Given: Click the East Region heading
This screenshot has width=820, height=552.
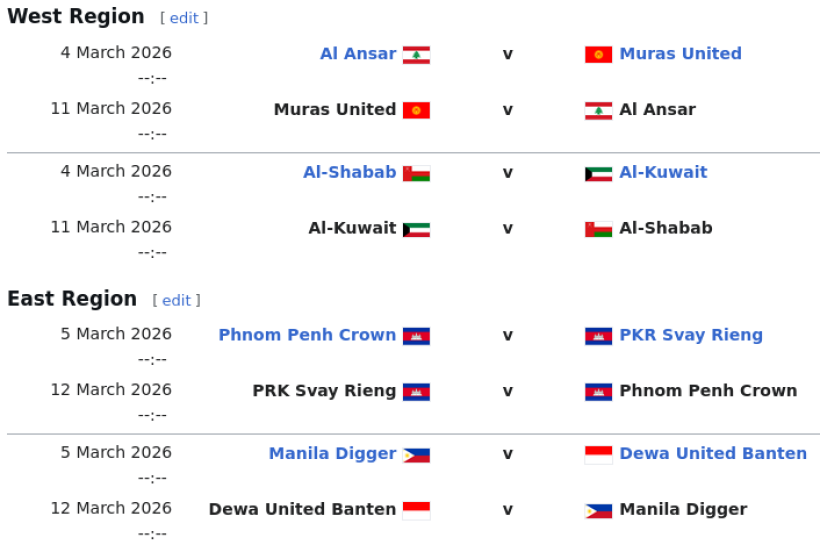Looking at the screenshot, I should coord(72,299).
